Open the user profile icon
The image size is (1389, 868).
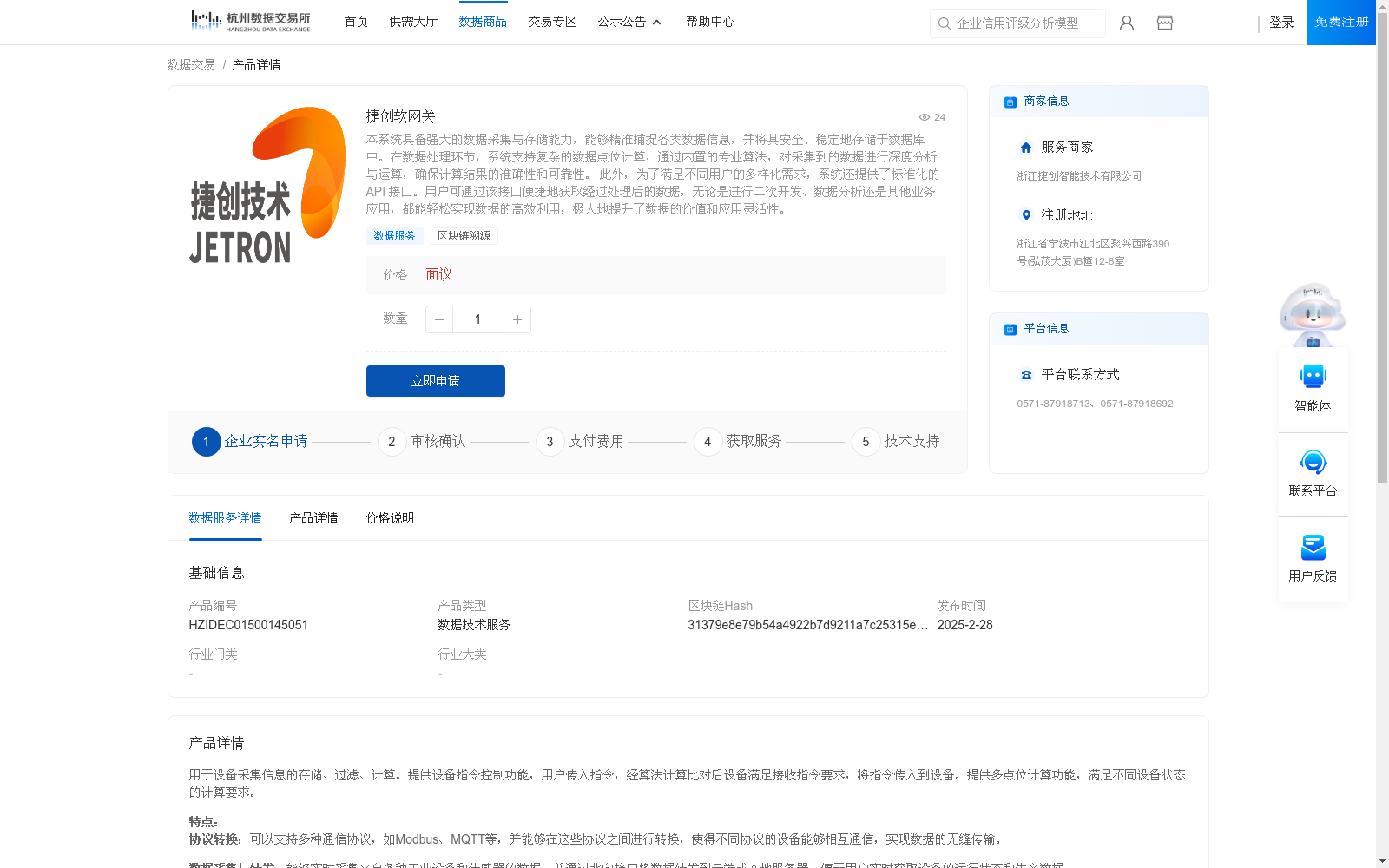click(1127, 23)
